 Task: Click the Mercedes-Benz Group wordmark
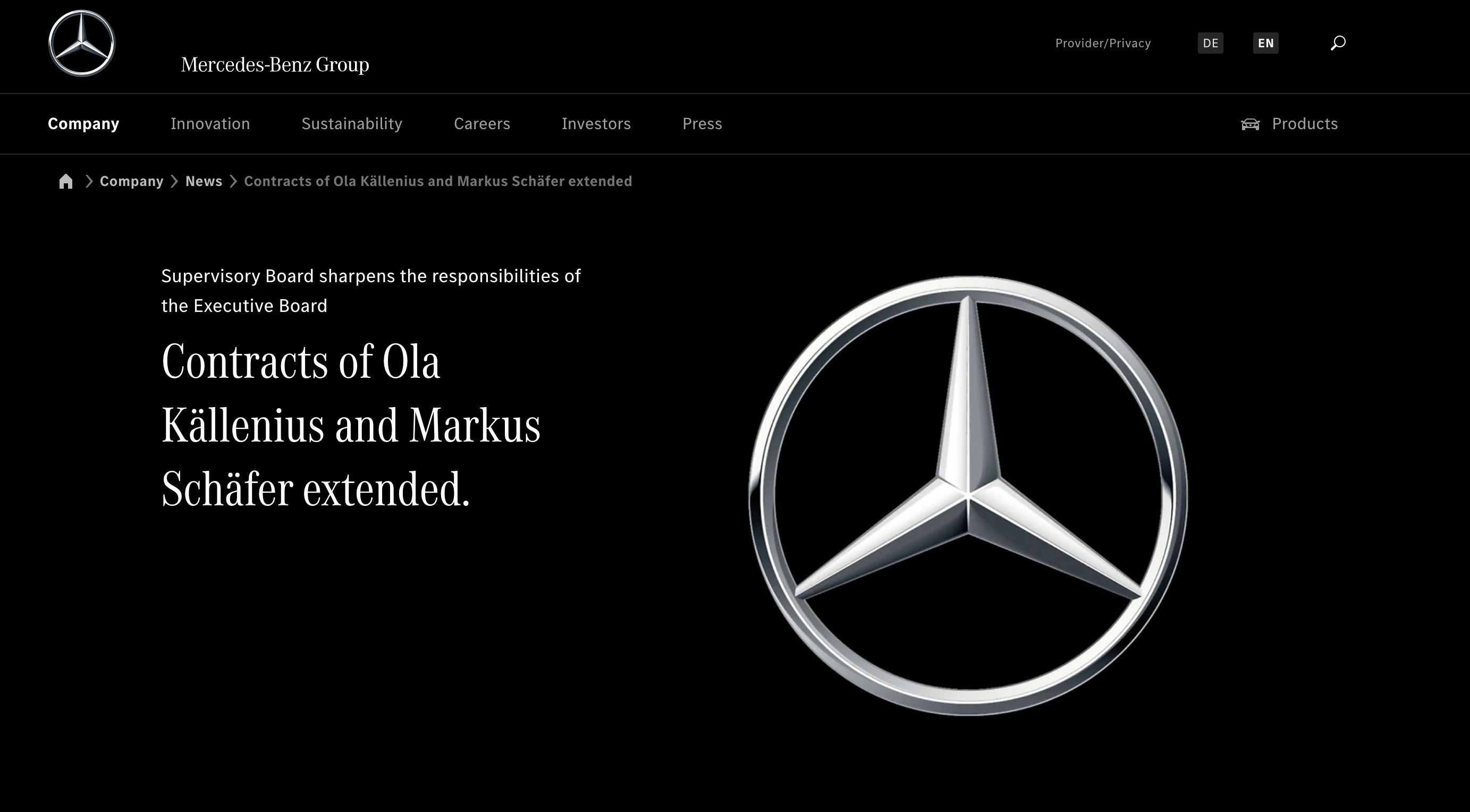click(275, 65)
